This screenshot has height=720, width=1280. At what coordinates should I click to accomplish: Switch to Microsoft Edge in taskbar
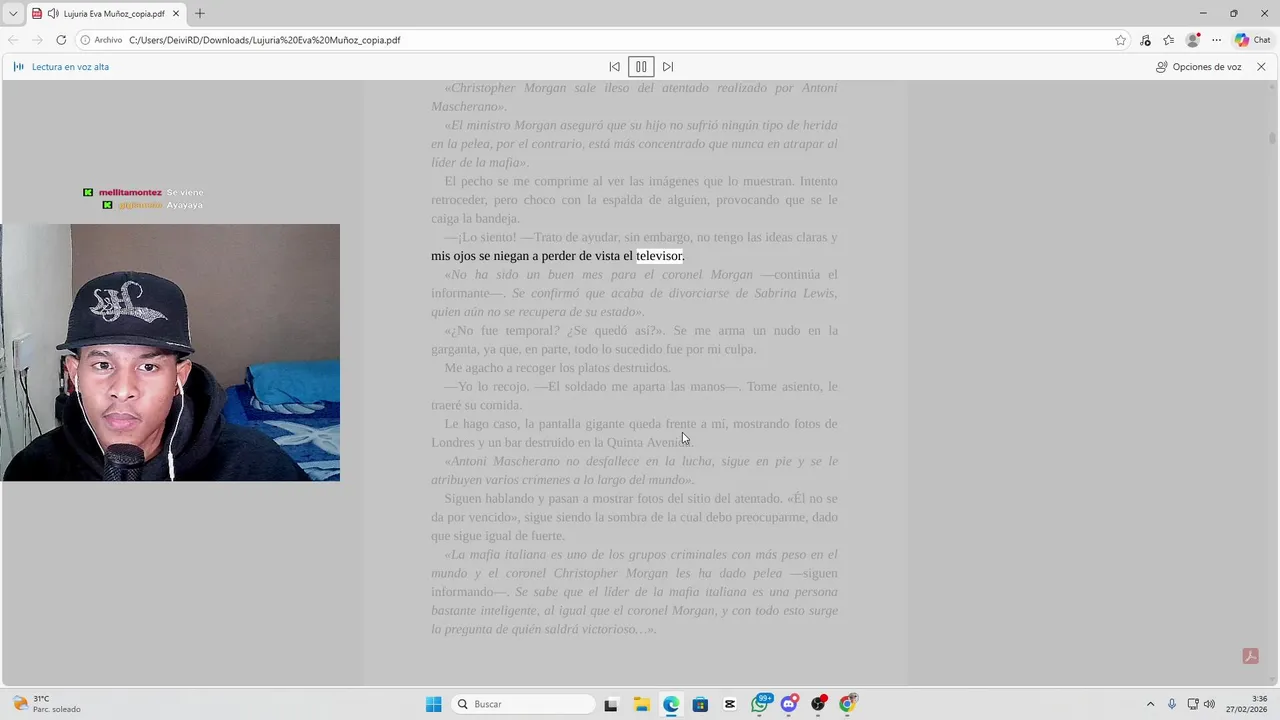(x=671, y=704)
